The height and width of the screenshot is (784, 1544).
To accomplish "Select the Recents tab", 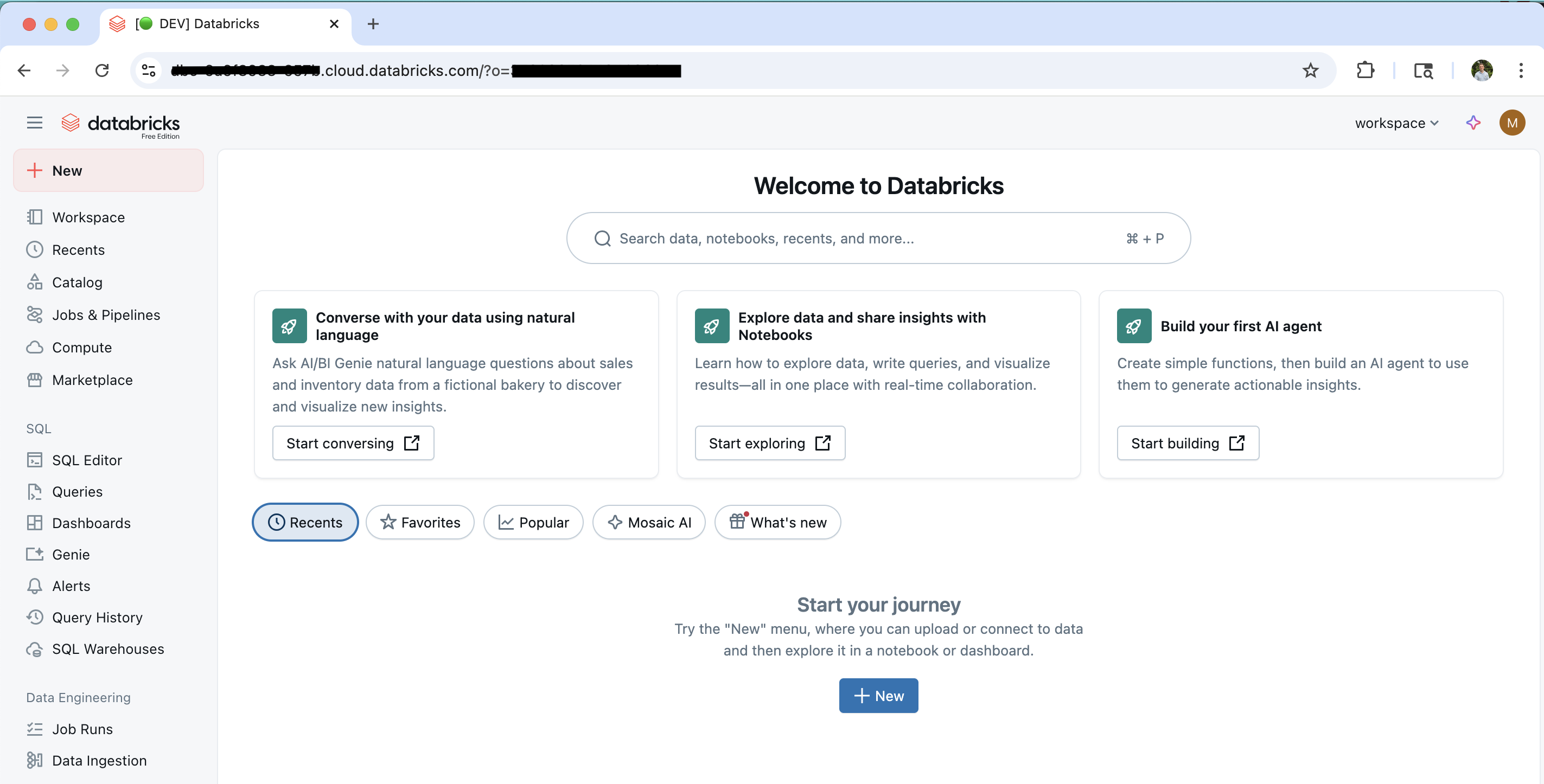I will [x=305, y=522].
